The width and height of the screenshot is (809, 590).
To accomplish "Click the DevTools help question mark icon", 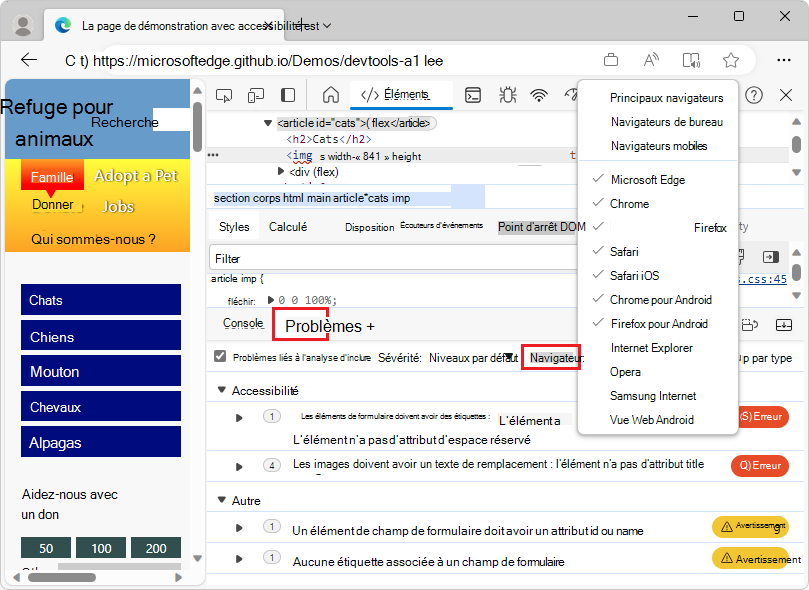I will coord(754,96).
